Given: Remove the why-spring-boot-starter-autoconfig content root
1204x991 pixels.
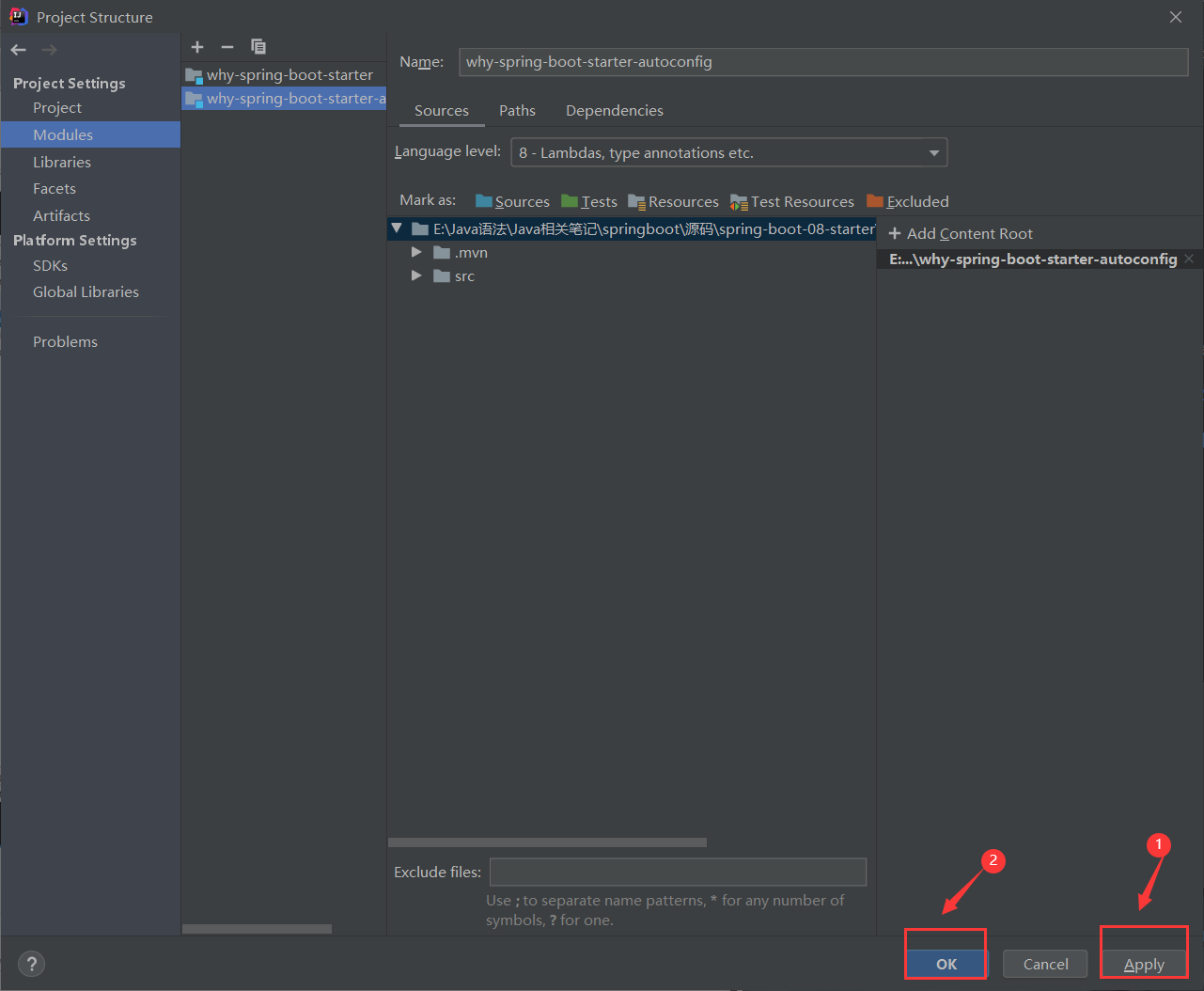Looking at the screenshot, I should tap(1189, 259).
